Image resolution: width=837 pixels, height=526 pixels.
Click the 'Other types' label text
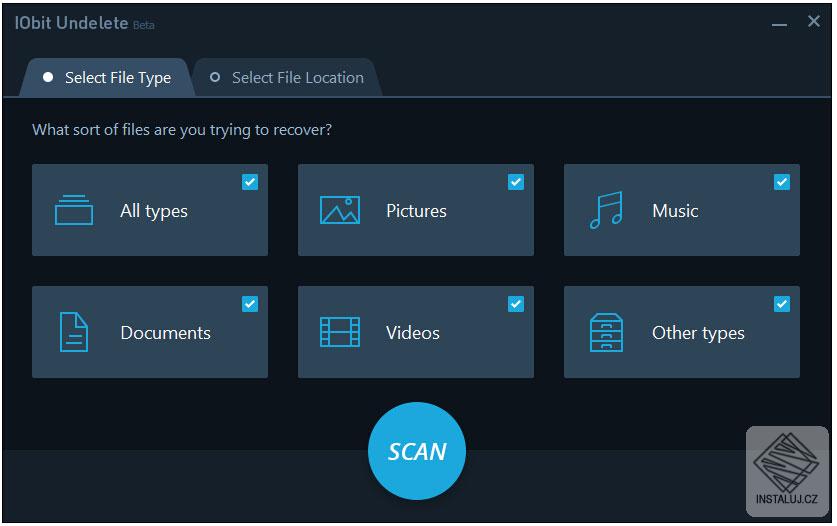pyautogui.click(x=698, y=333)
